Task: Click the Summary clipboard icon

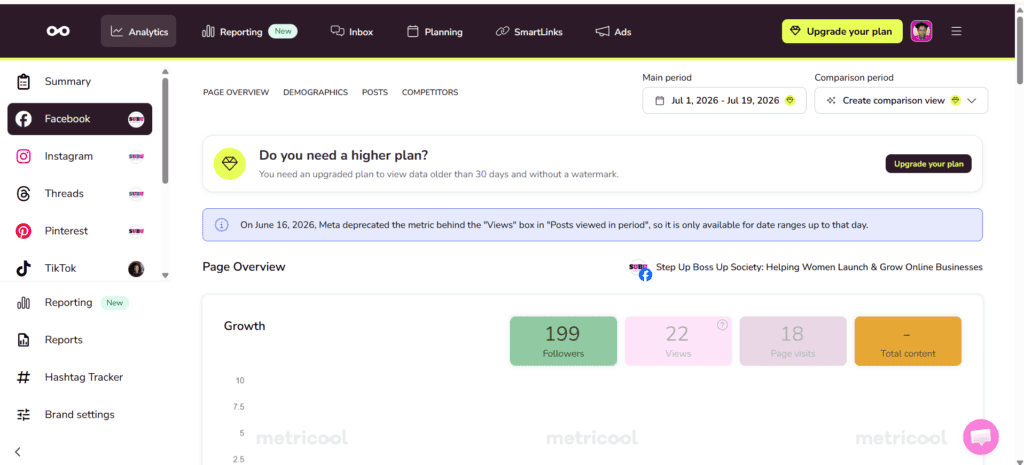Action: pyautogui.click(x=24, y=82)
